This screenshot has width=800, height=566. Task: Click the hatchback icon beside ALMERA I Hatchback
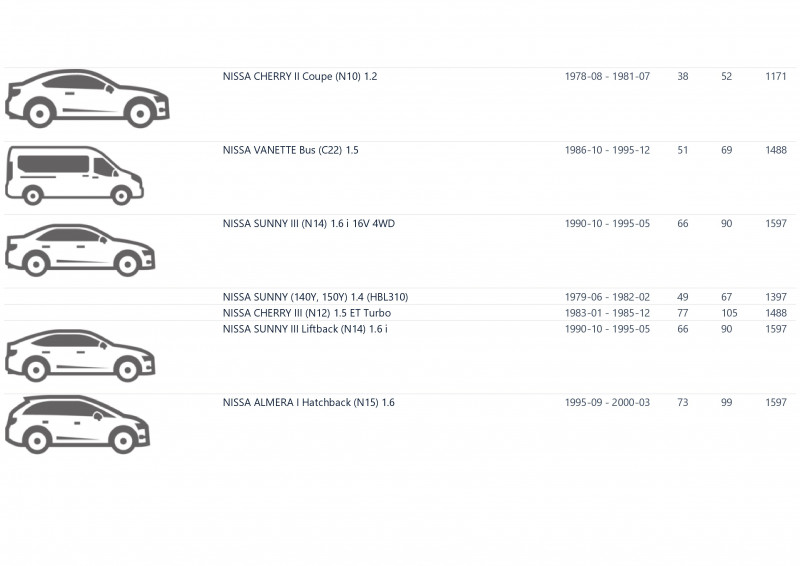coord(78,424)
